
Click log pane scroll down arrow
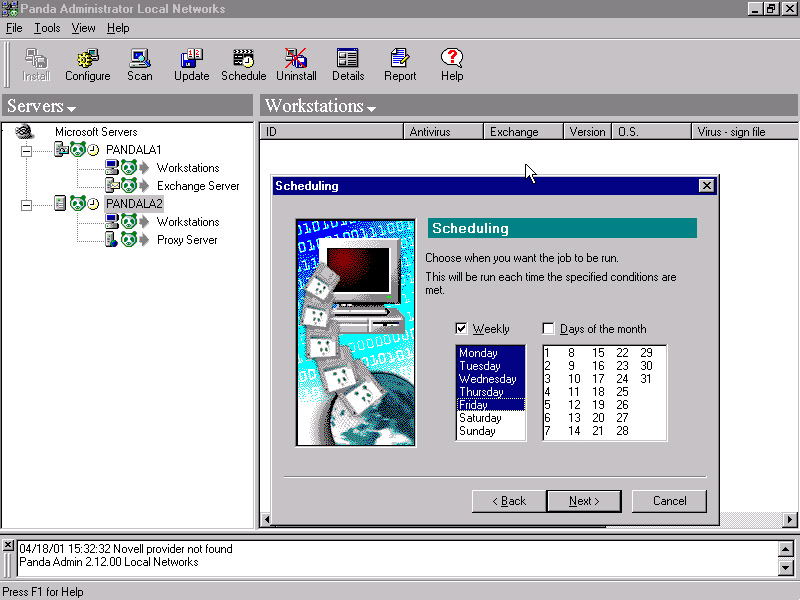click(786, 567)
